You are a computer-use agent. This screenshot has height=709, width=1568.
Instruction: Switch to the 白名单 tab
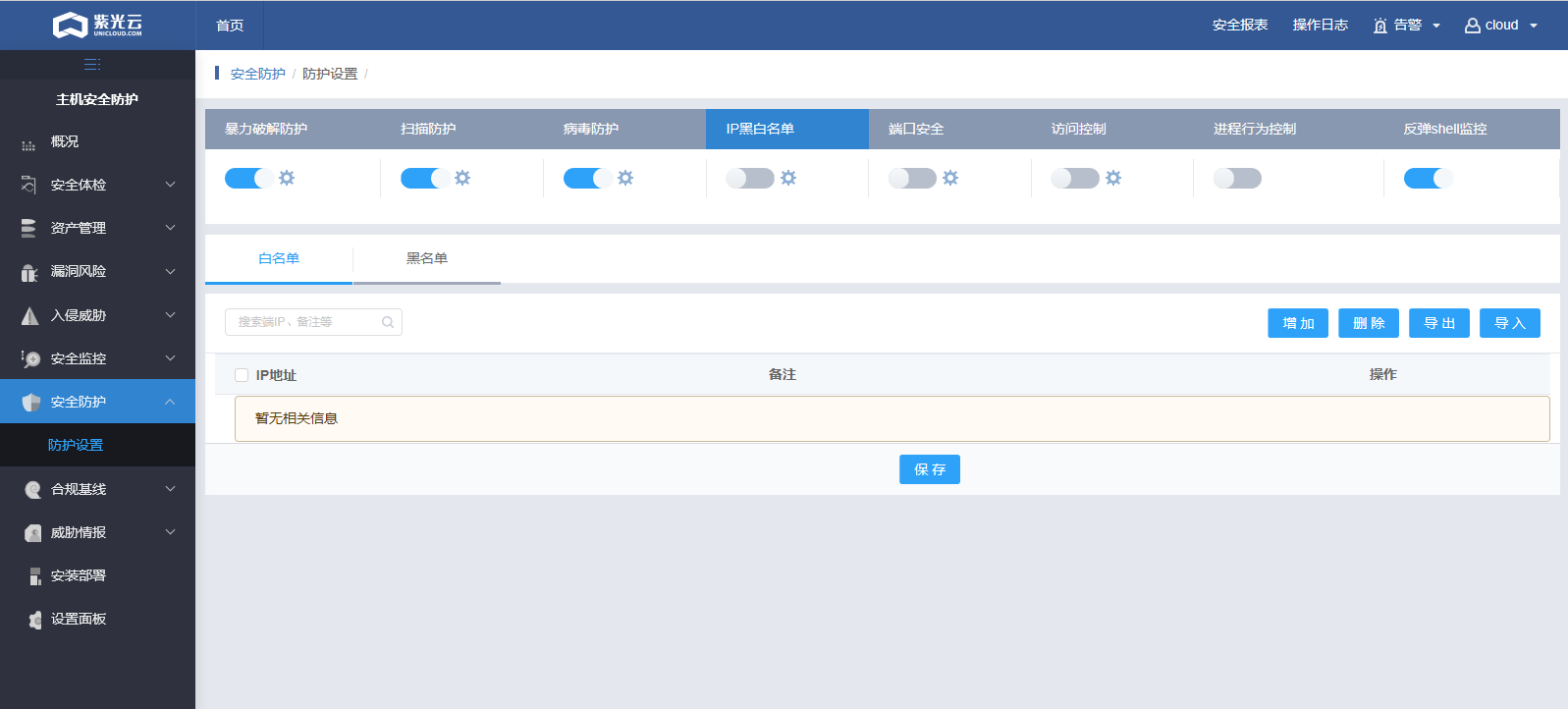click(279, 259)
